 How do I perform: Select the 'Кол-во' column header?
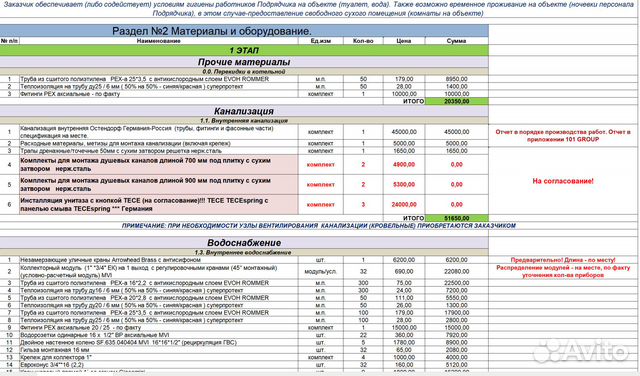click(x=363, y=41)
